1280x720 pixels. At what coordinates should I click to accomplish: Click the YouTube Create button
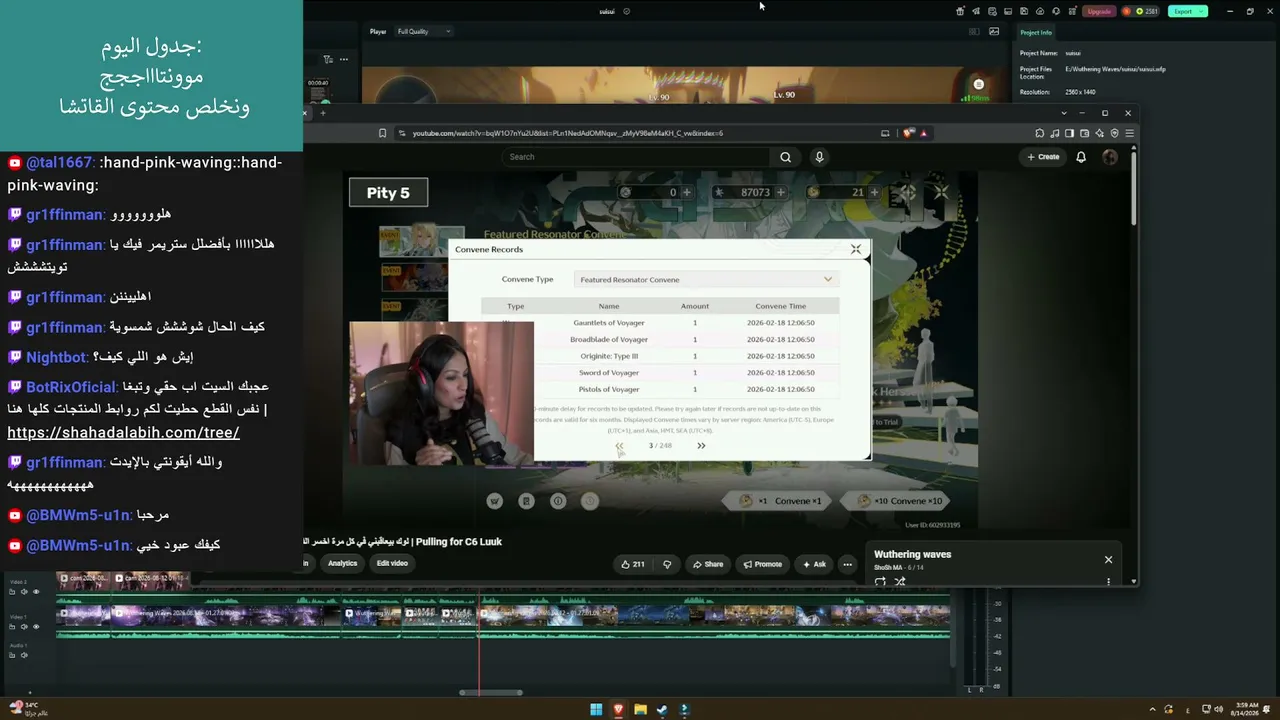click(x=1043, y=157)
